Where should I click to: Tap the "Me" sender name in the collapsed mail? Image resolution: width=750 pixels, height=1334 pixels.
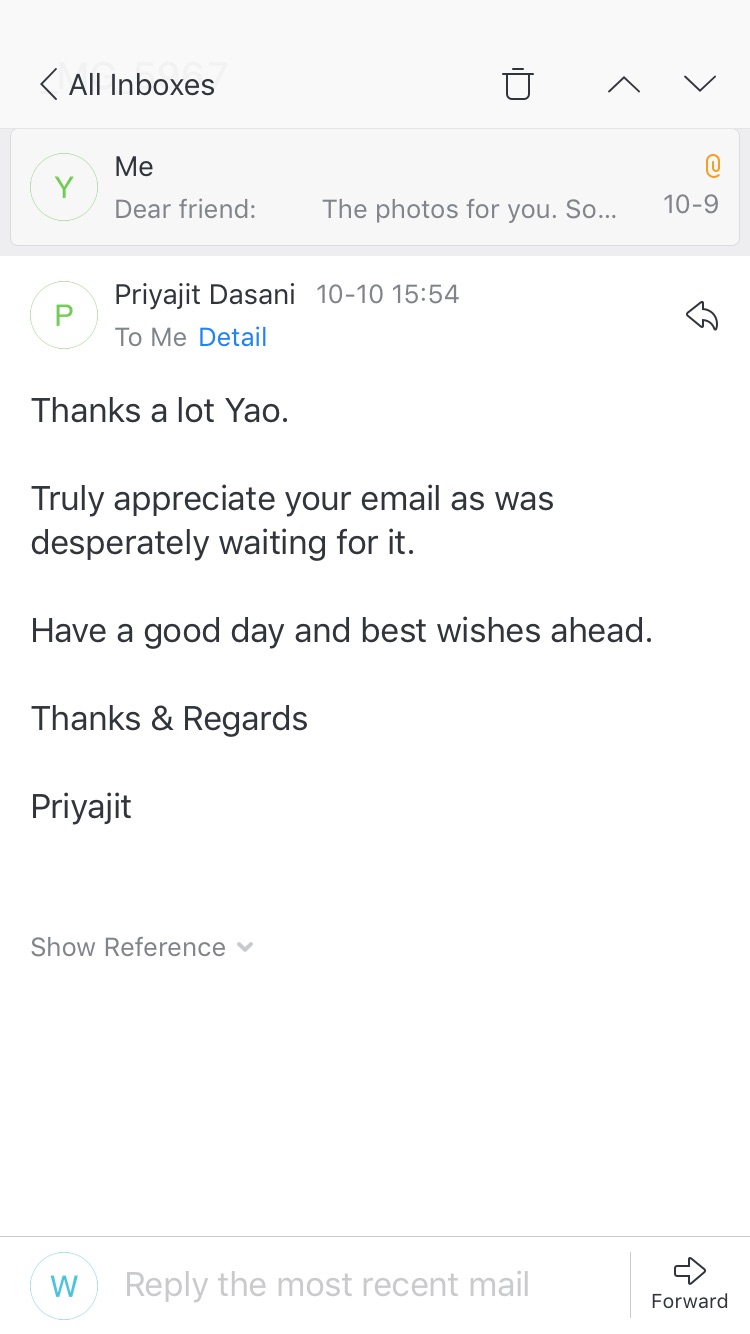pos(134,166)
